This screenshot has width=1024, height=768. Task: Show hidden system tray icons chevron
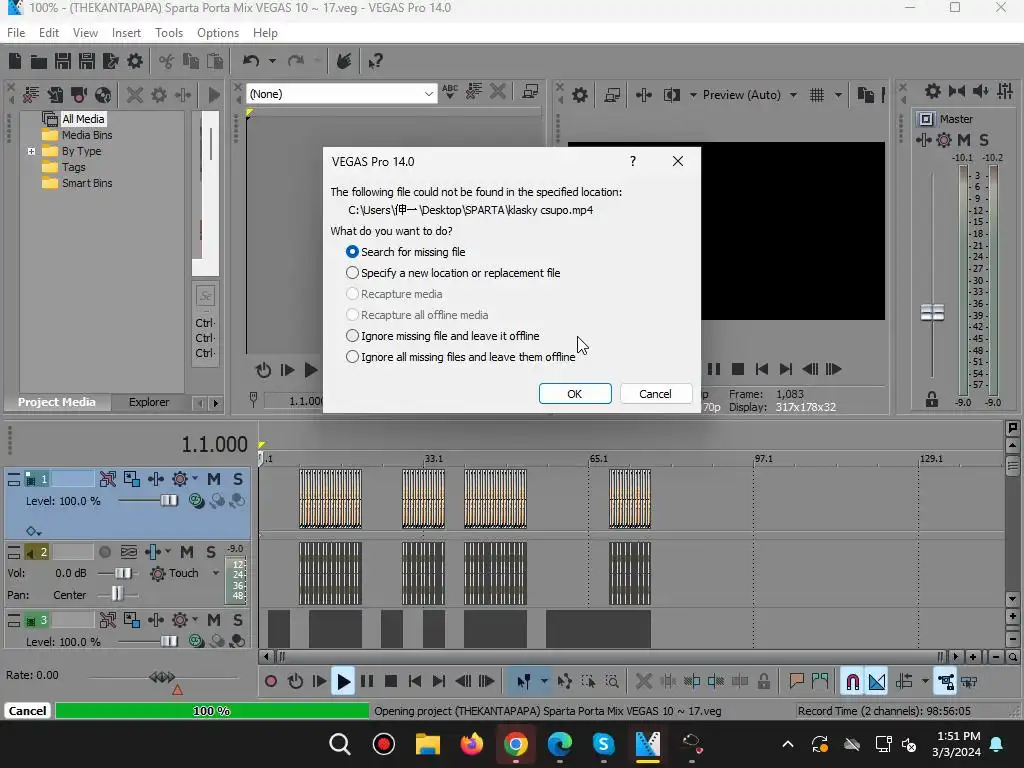pyautogui.click(x=788, y=744)
